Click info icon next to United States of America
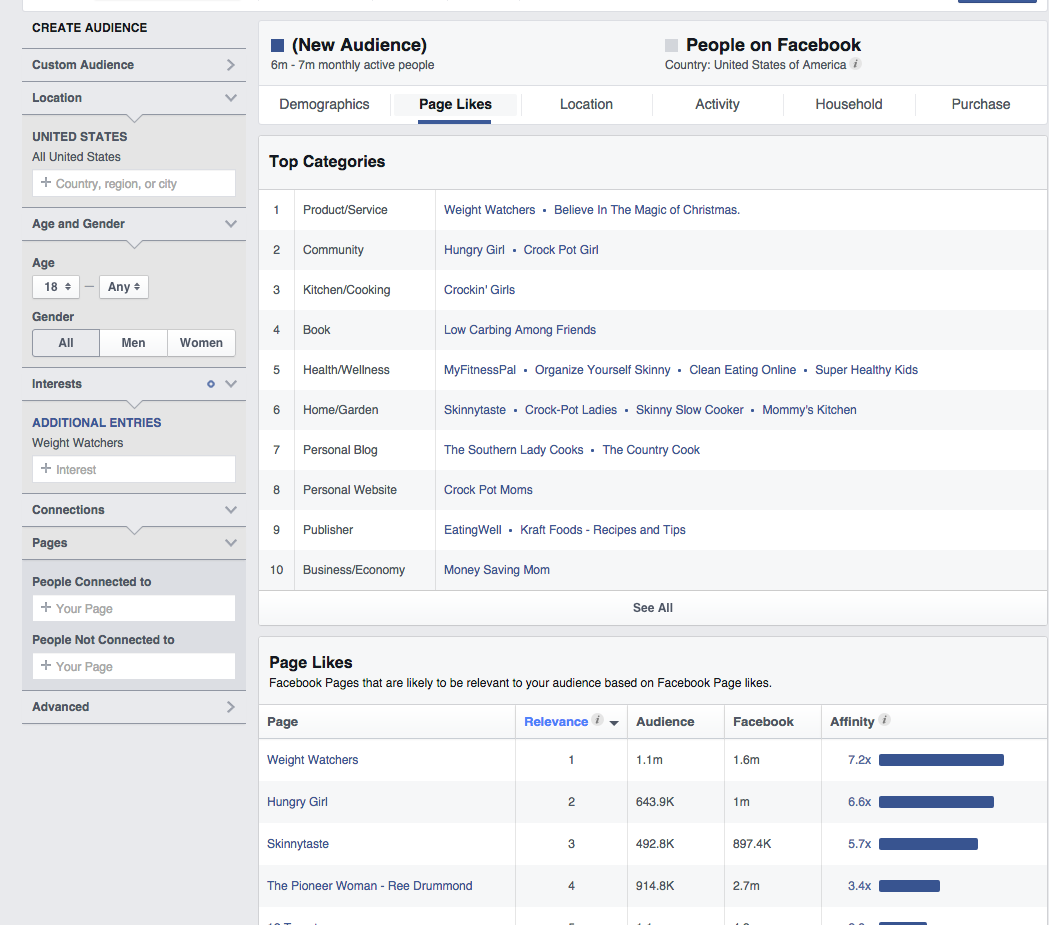Viewport: 1049px width, 925px height. (x=856, y=65)
